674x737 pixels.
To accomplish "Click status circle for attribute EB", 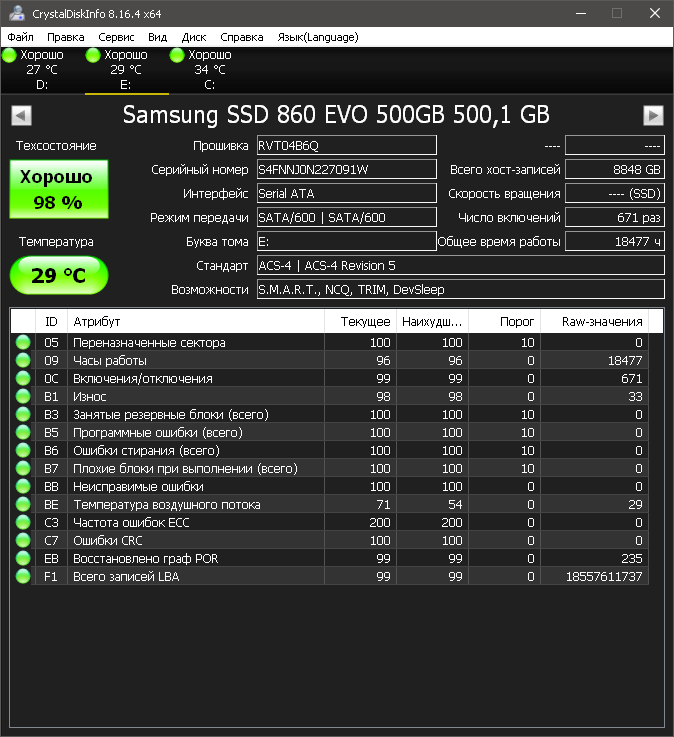I will 23,558.
